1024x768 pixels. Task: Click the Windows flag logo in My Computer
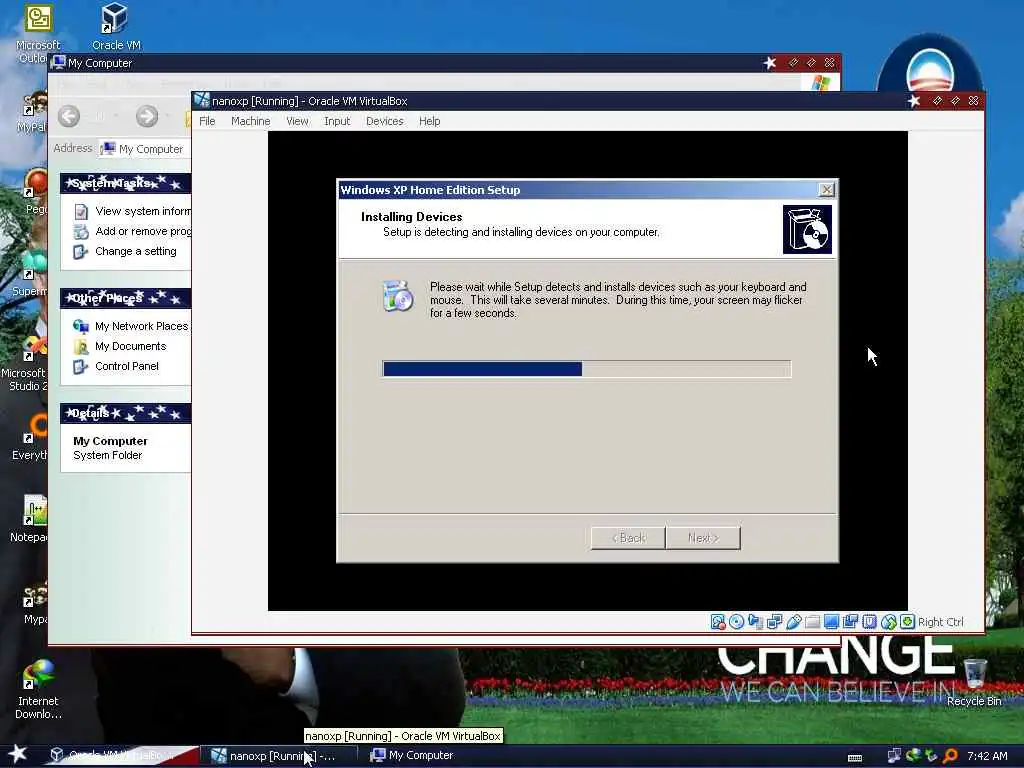[821, 83]
